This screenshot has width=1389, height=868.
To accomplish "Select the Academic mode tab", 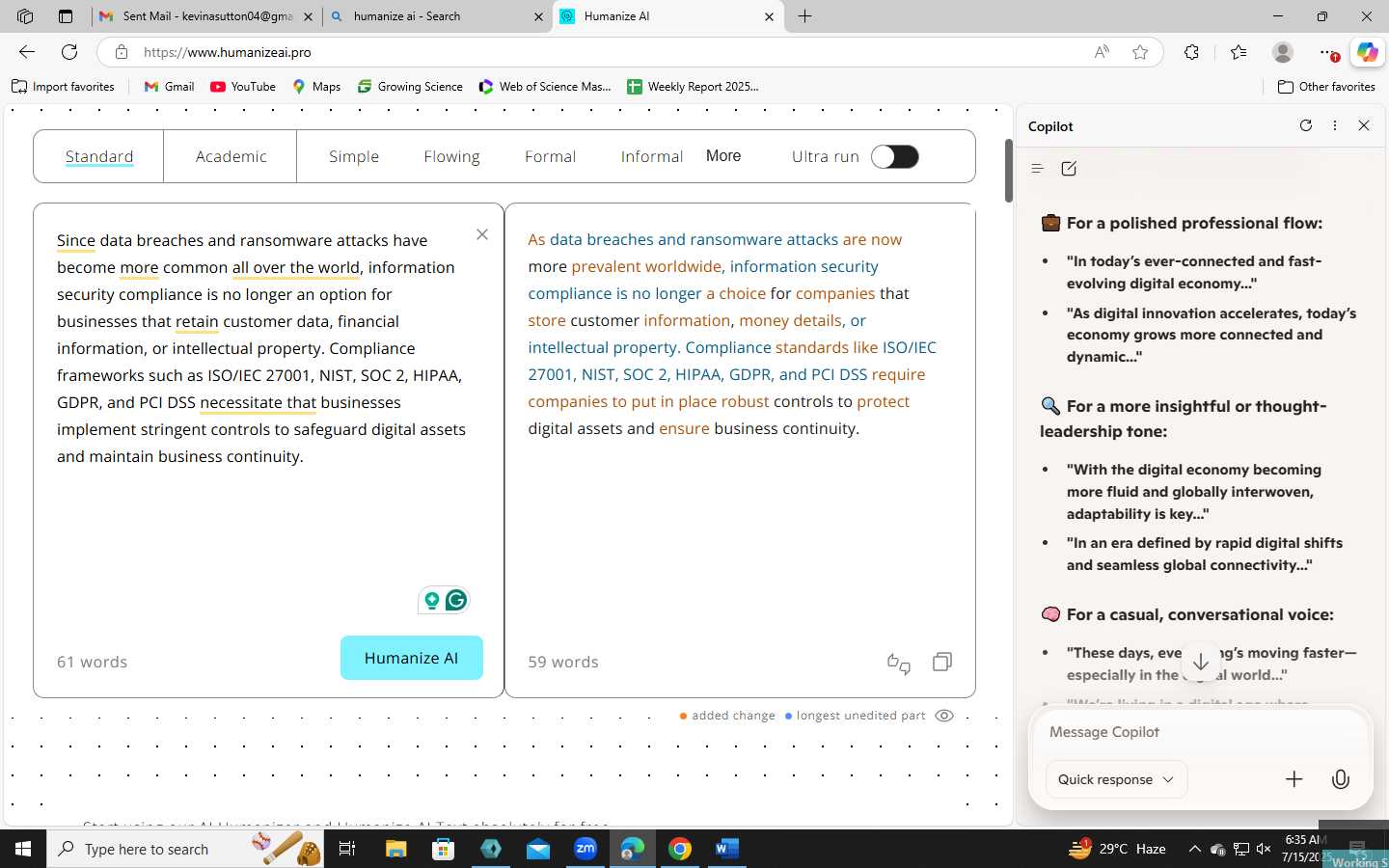I will 231,156.
